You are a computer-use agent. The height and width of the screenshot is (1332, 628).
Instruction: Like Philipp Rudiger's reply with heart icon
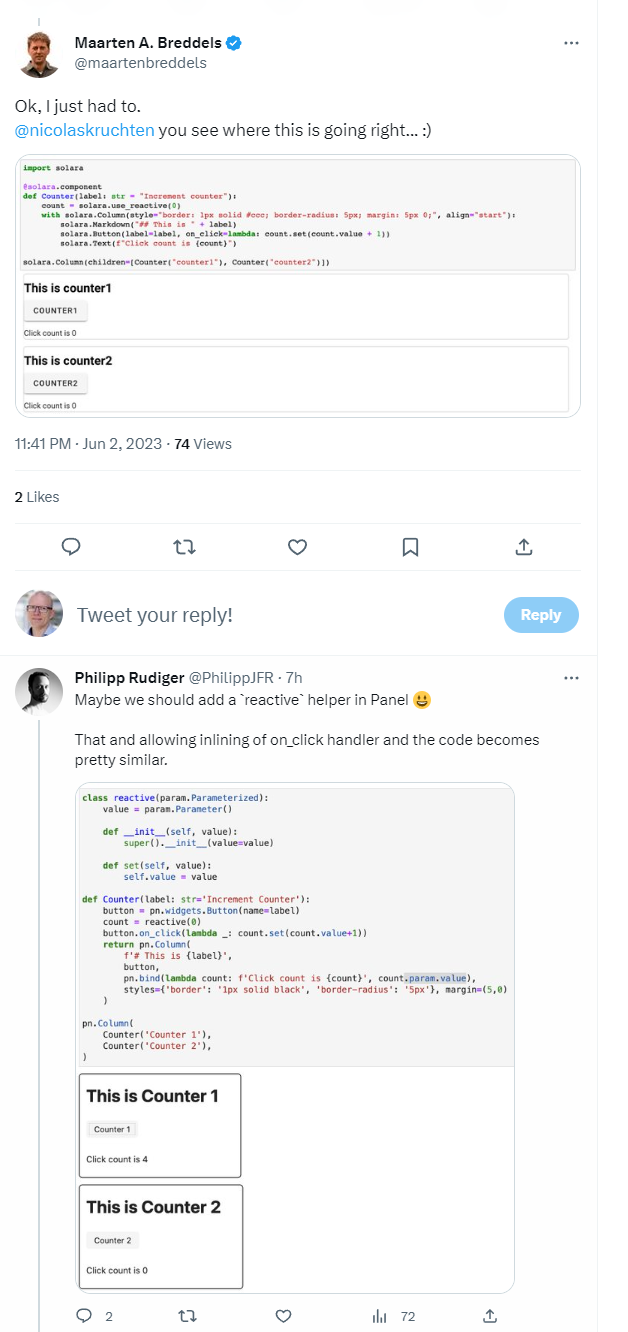283,1316
